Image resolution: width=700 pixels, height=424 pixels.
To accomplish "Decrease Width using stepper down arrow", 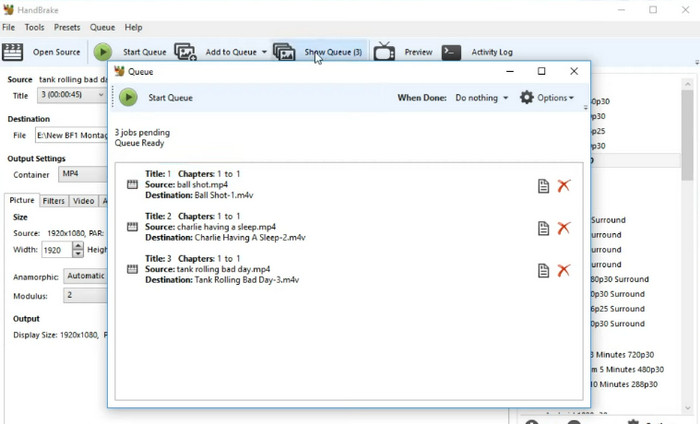I will point(78,254).
